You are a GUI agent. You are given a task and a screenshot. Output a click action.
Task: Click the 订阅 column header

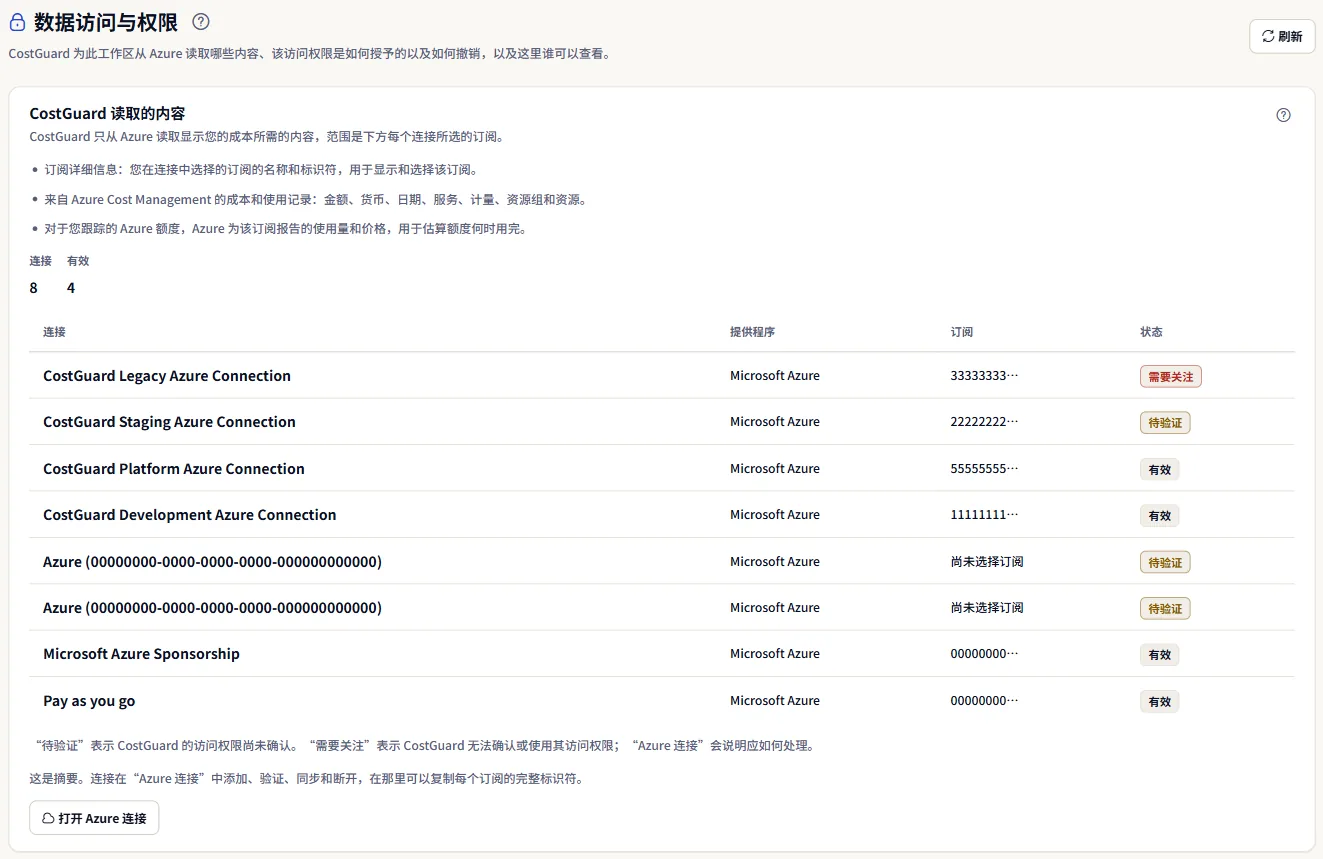pos(961,332)
